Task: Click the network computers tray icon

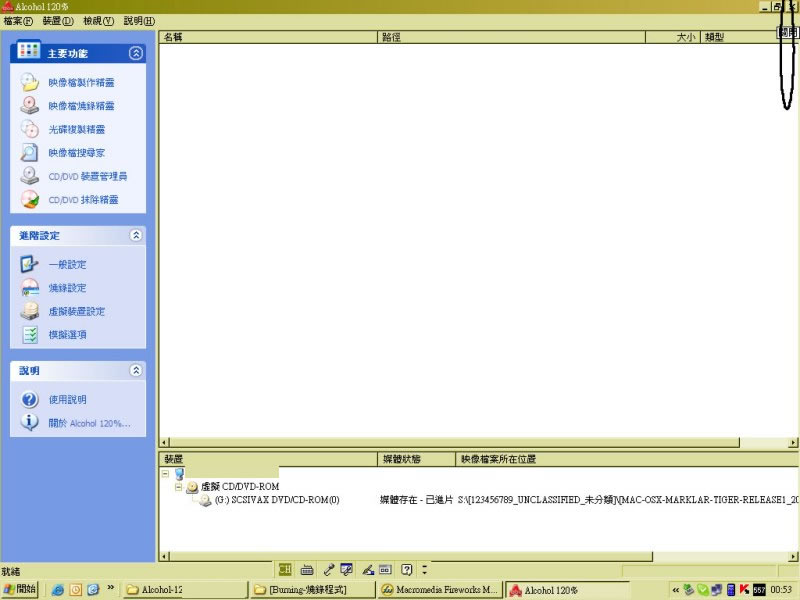Action: tap(716, 590)
